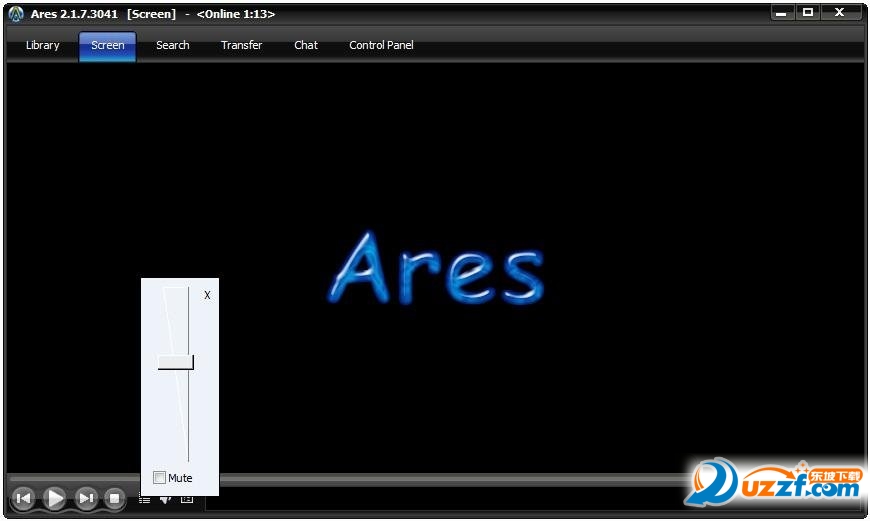Minimize the Ares window

click(x=782, y=12)
